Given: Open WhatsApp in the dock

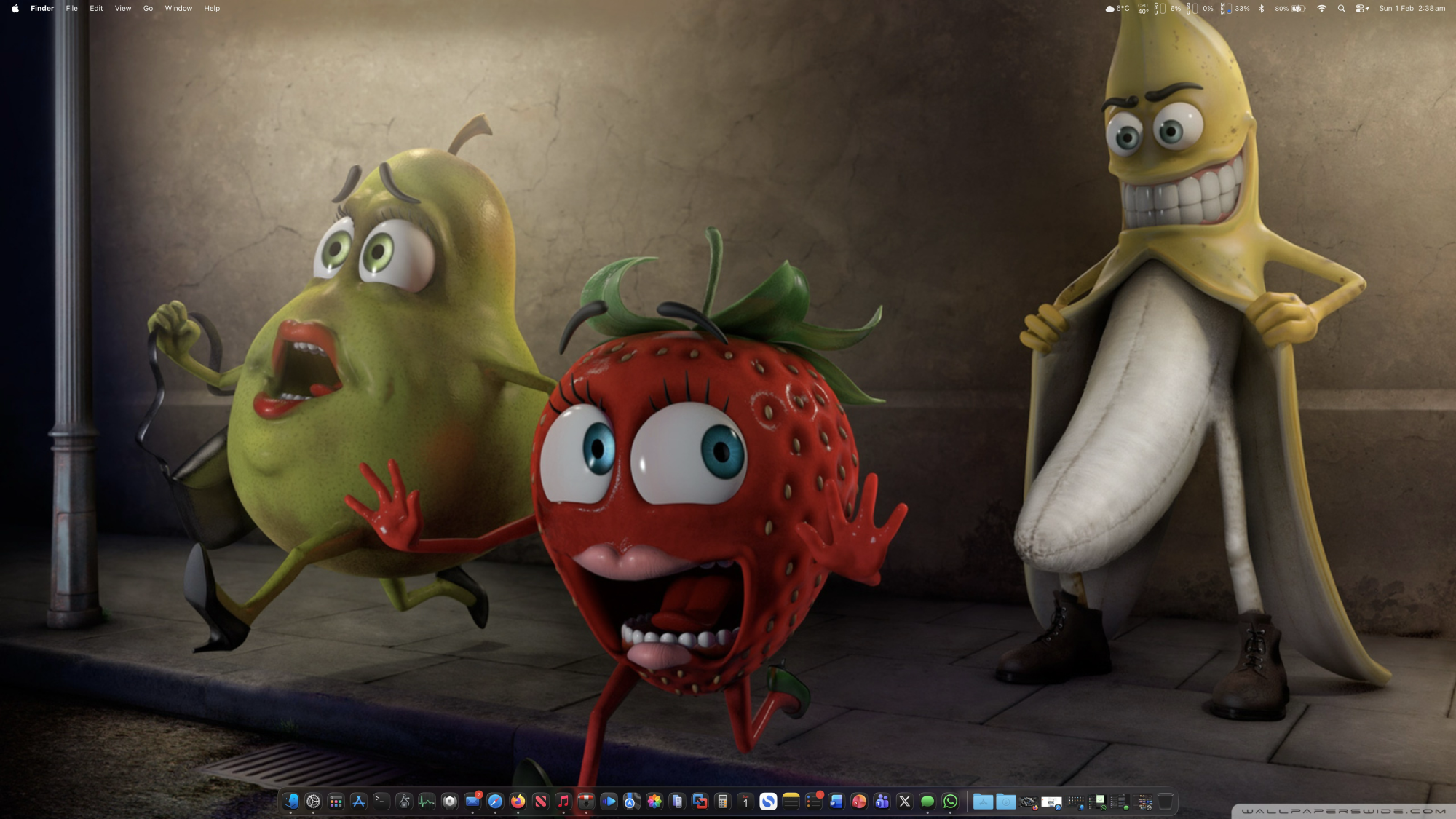Looking at the screenshot, I should click(x=950, y=802).
